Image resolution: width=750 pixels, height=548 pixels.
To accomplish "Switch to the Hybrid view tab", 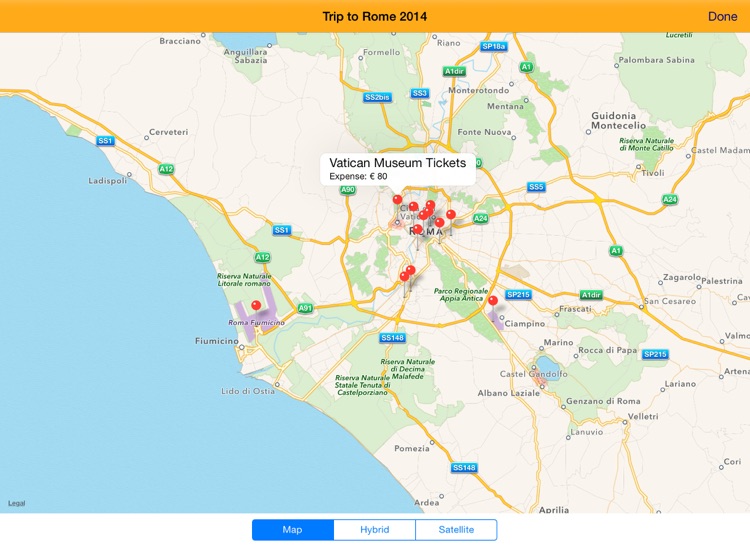I will click(375, 530).
